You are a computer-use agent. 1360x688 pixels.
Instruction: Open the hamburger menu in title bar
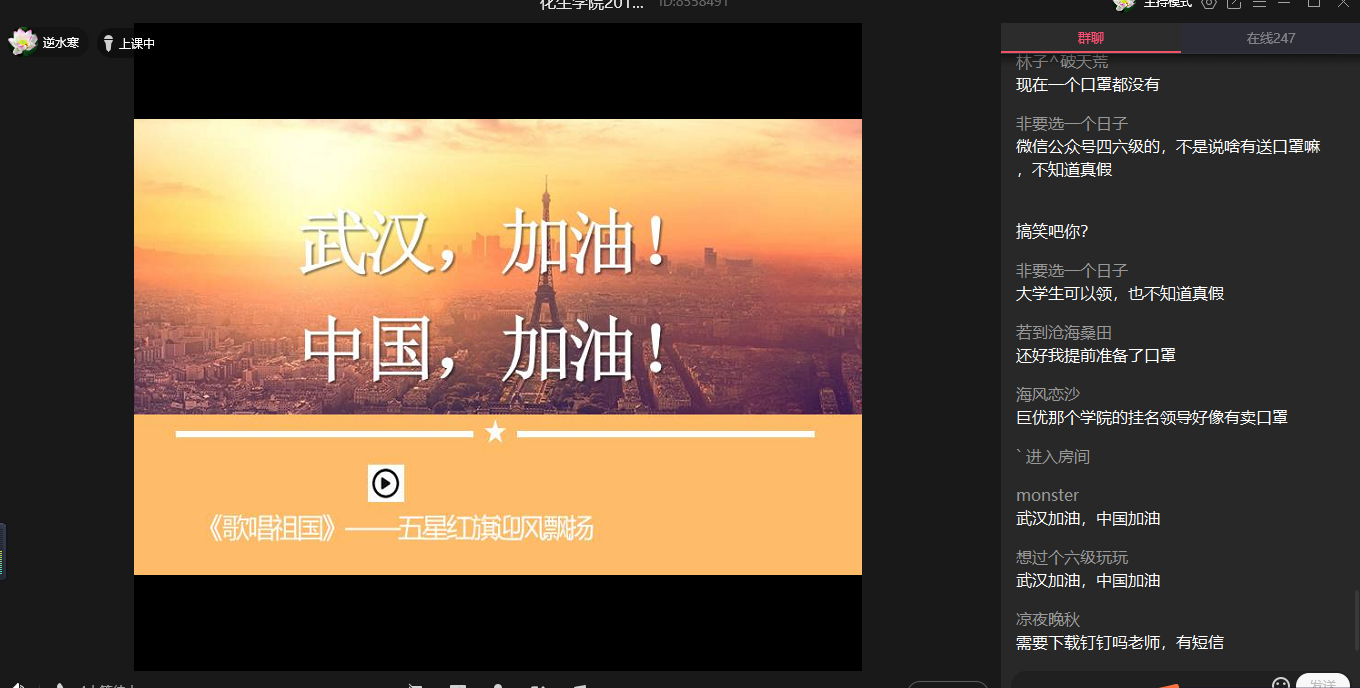tap(1259, 3)
